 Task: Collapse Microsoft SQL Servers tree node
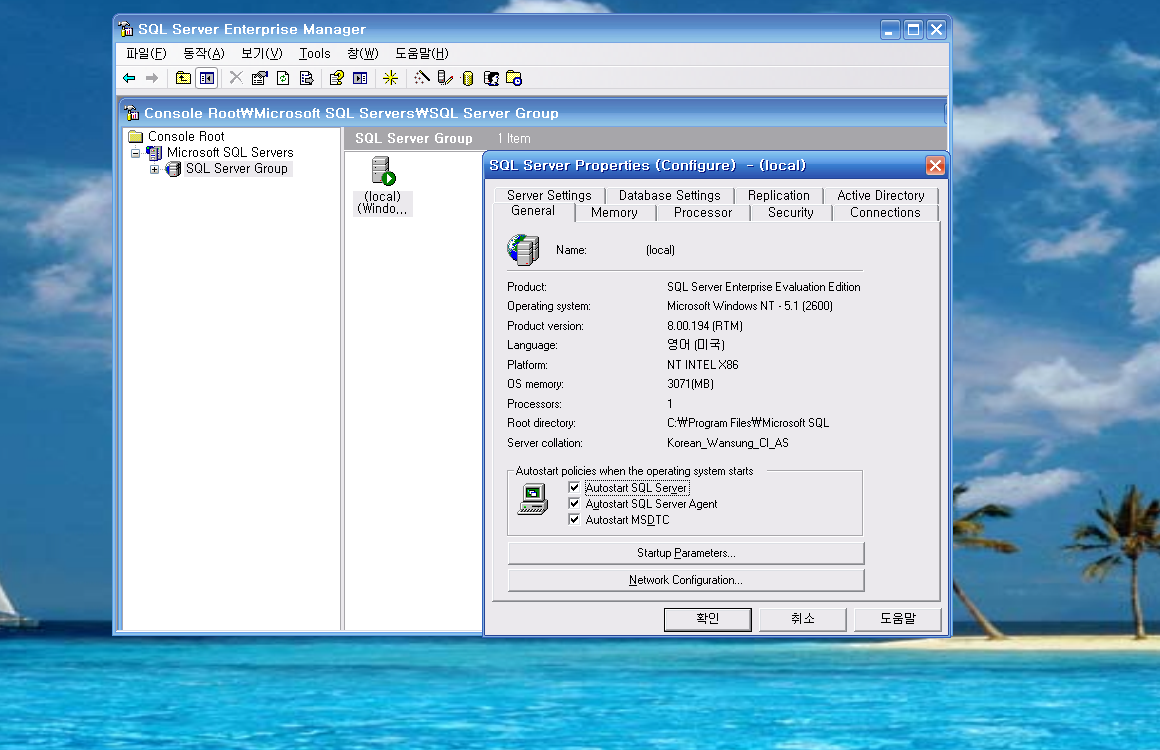click(x=135, y=153)
